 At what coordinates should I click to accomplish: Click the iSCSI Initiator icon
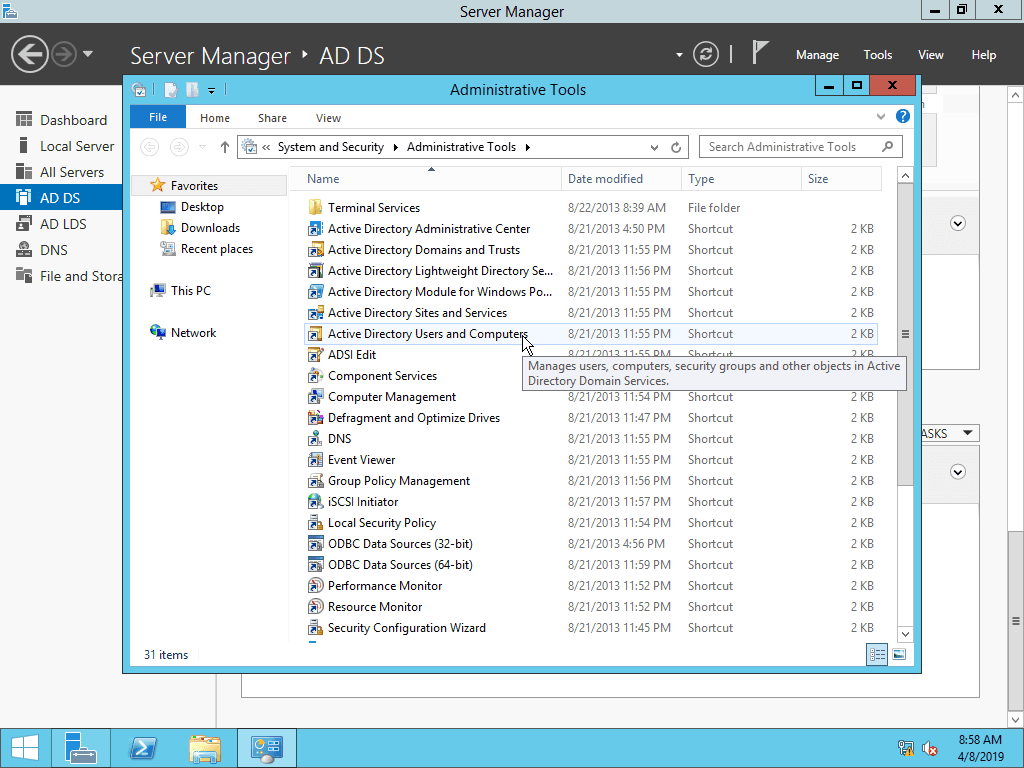(x=315, y=502)
